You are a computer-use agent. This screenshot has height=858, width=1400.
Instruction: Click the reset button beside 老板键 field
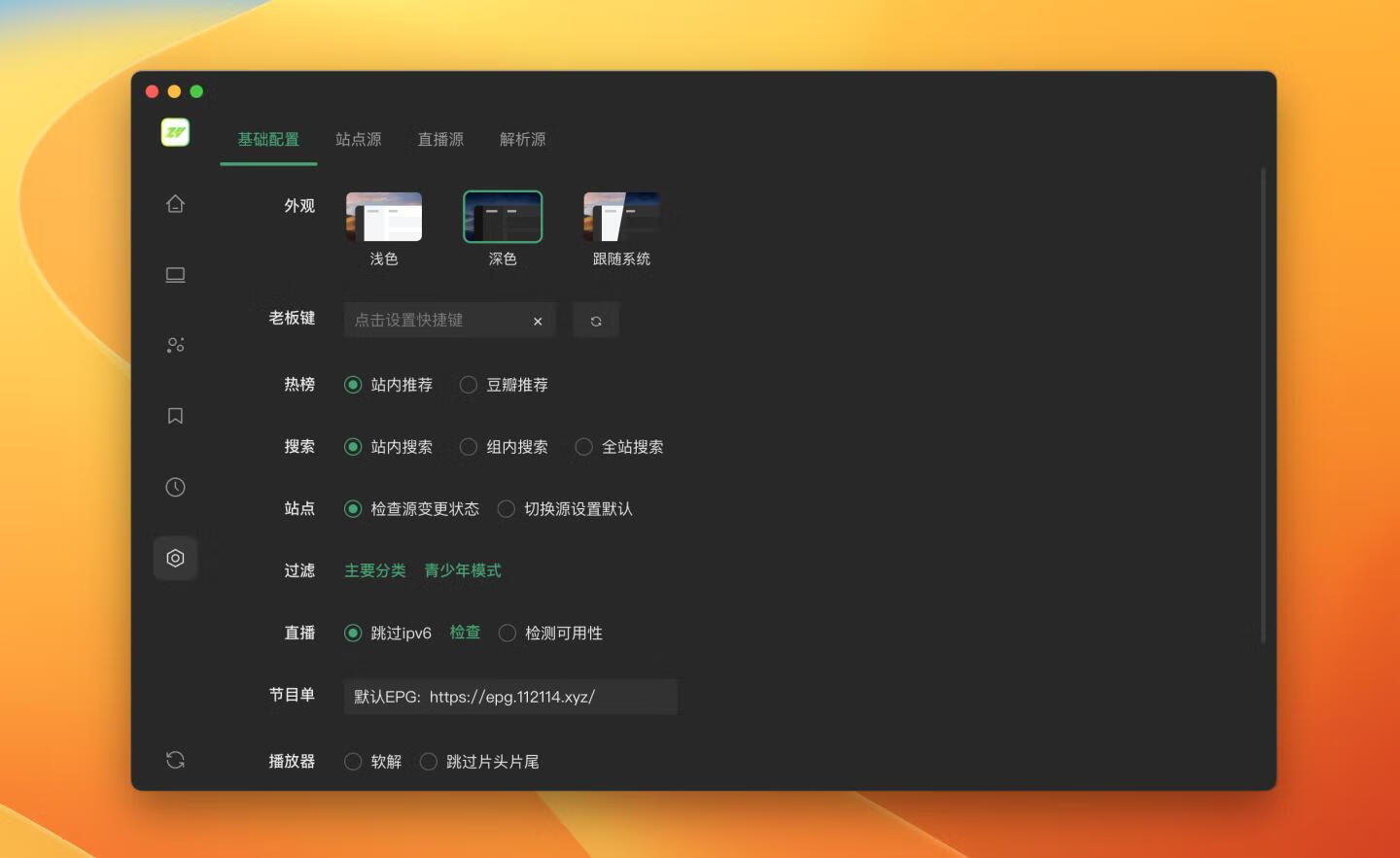click(x=596, y=321)
